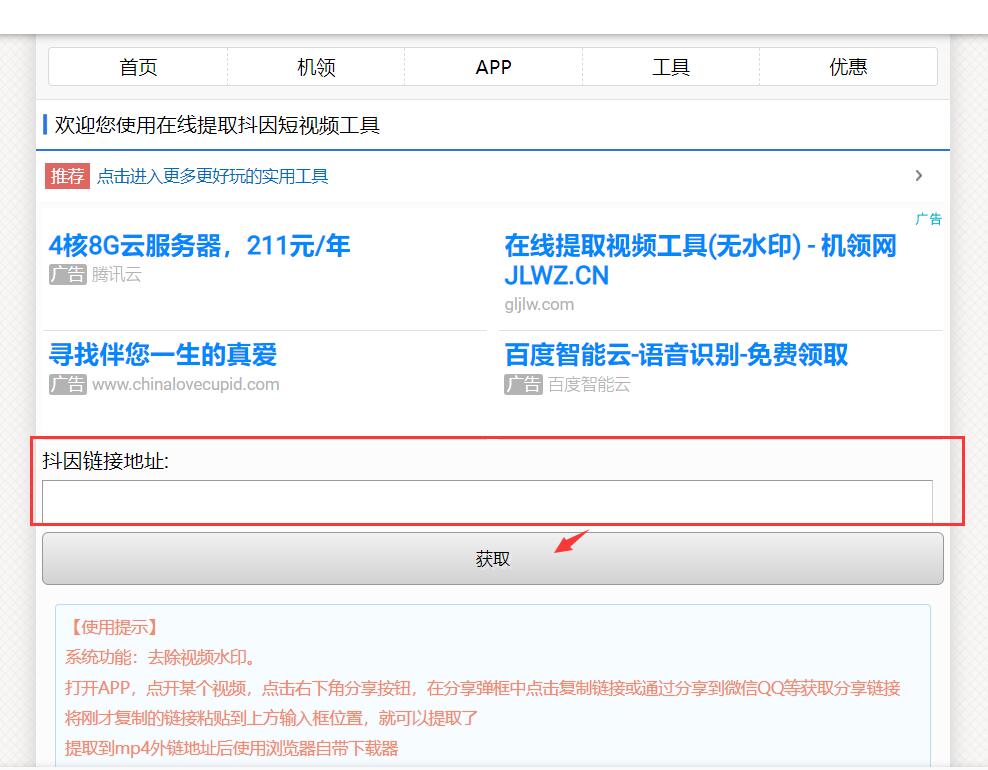Image resolution: width=988 pixels, height=770 pixels.
Task: Focus the 抖因链接地址 input box
Action: click(x=487, y=501)
